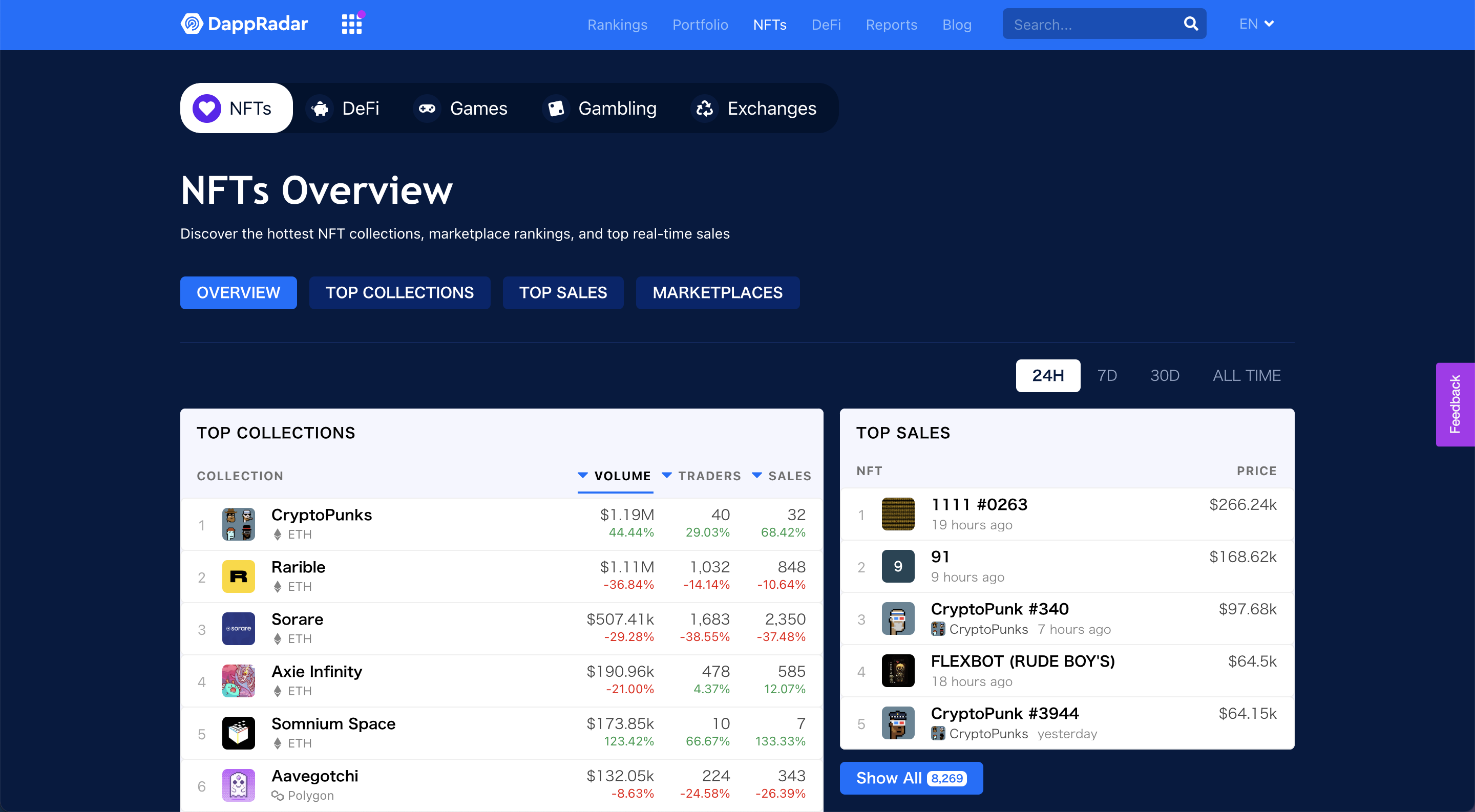Click Show All 8,269 button
The height and width of the screenshot is (812, 1475).
click(911, 778)
